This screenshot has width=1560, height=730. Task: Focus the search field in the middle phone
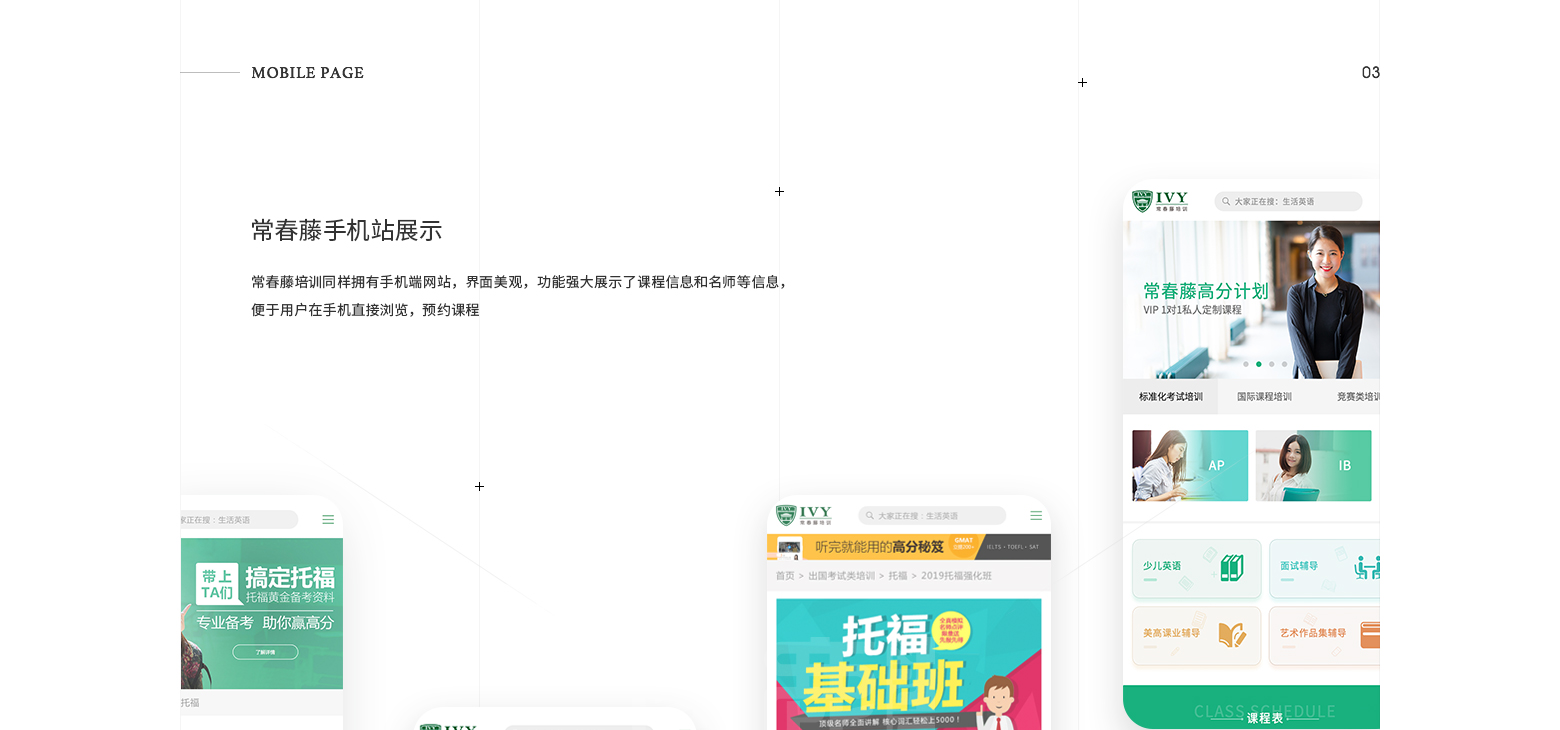point(932,516)
